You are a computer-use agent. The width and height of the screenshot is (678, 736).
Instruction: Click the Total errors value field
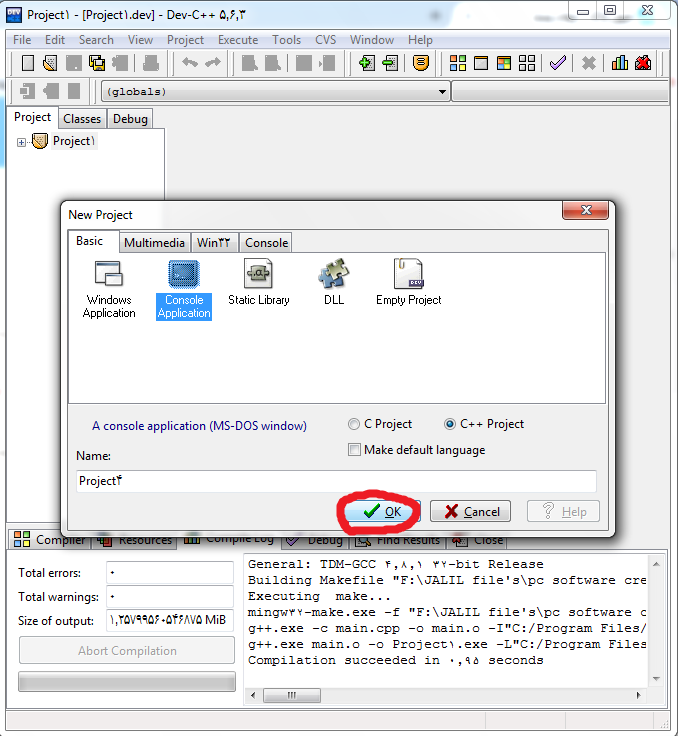(x=170, y=573)
